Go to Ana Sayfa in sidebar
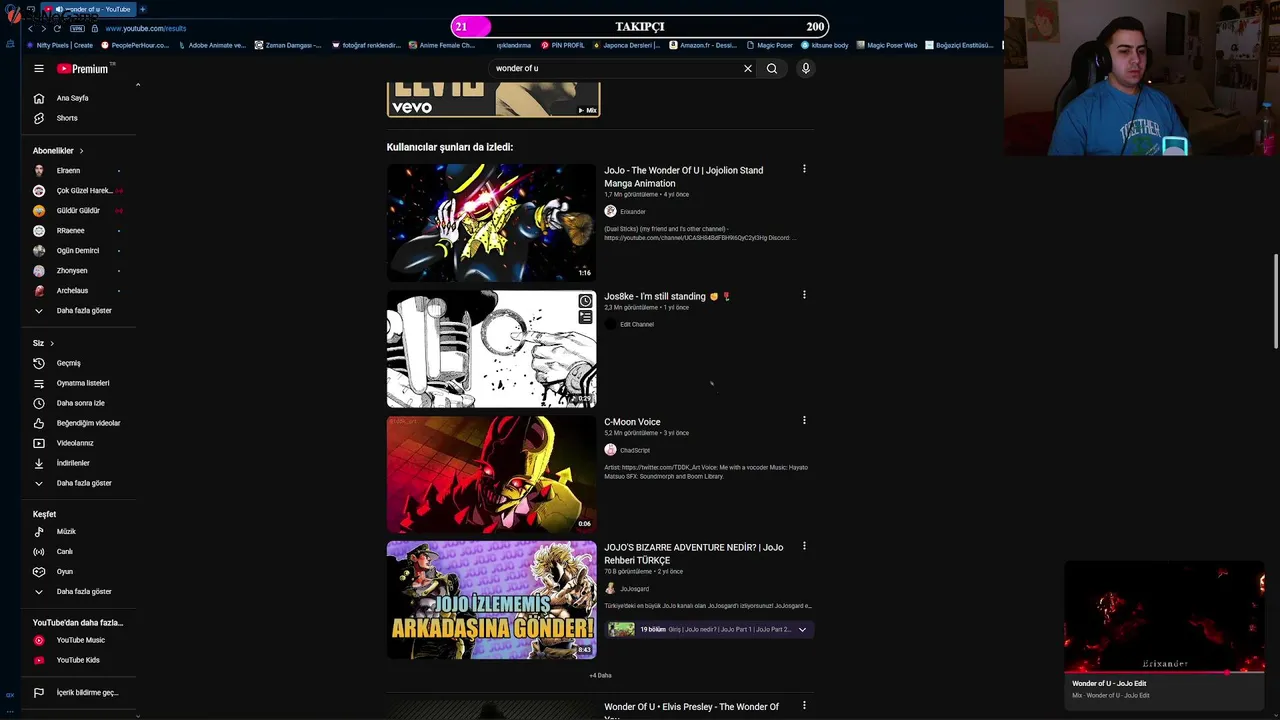Viewport: 1280px width, 720px height. tap(78, 98)
